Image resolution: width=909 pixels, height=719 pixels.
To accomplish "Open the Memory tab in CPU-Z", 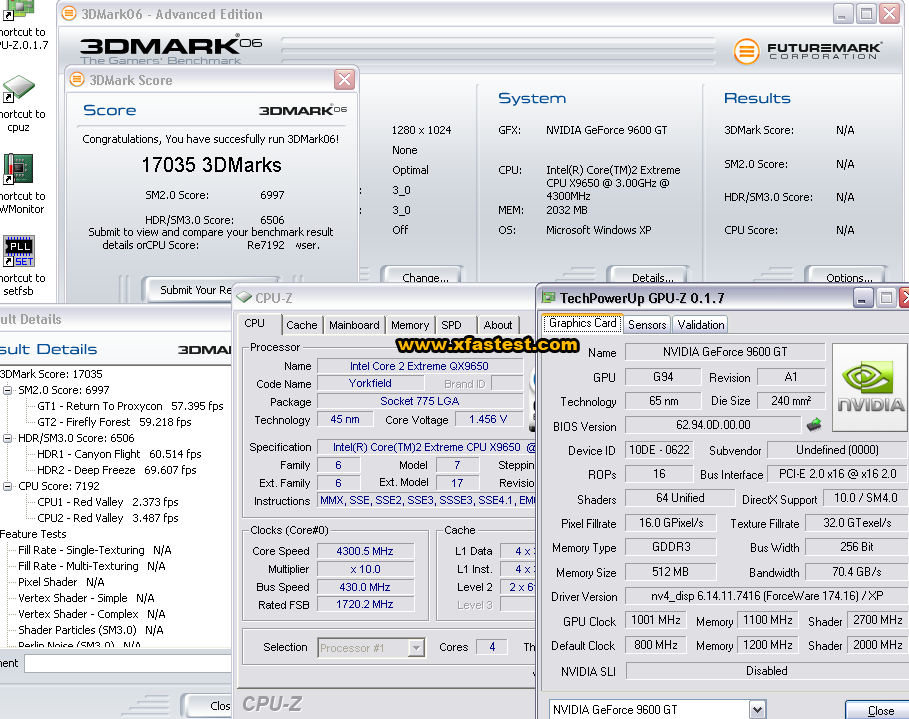I will point(410,325).
